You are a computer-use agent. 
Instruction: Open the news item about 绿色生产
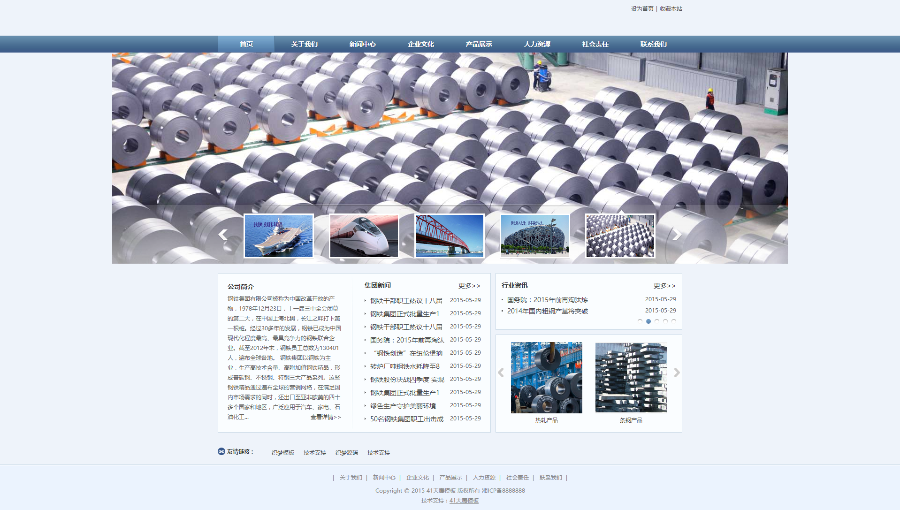[403, 406]
